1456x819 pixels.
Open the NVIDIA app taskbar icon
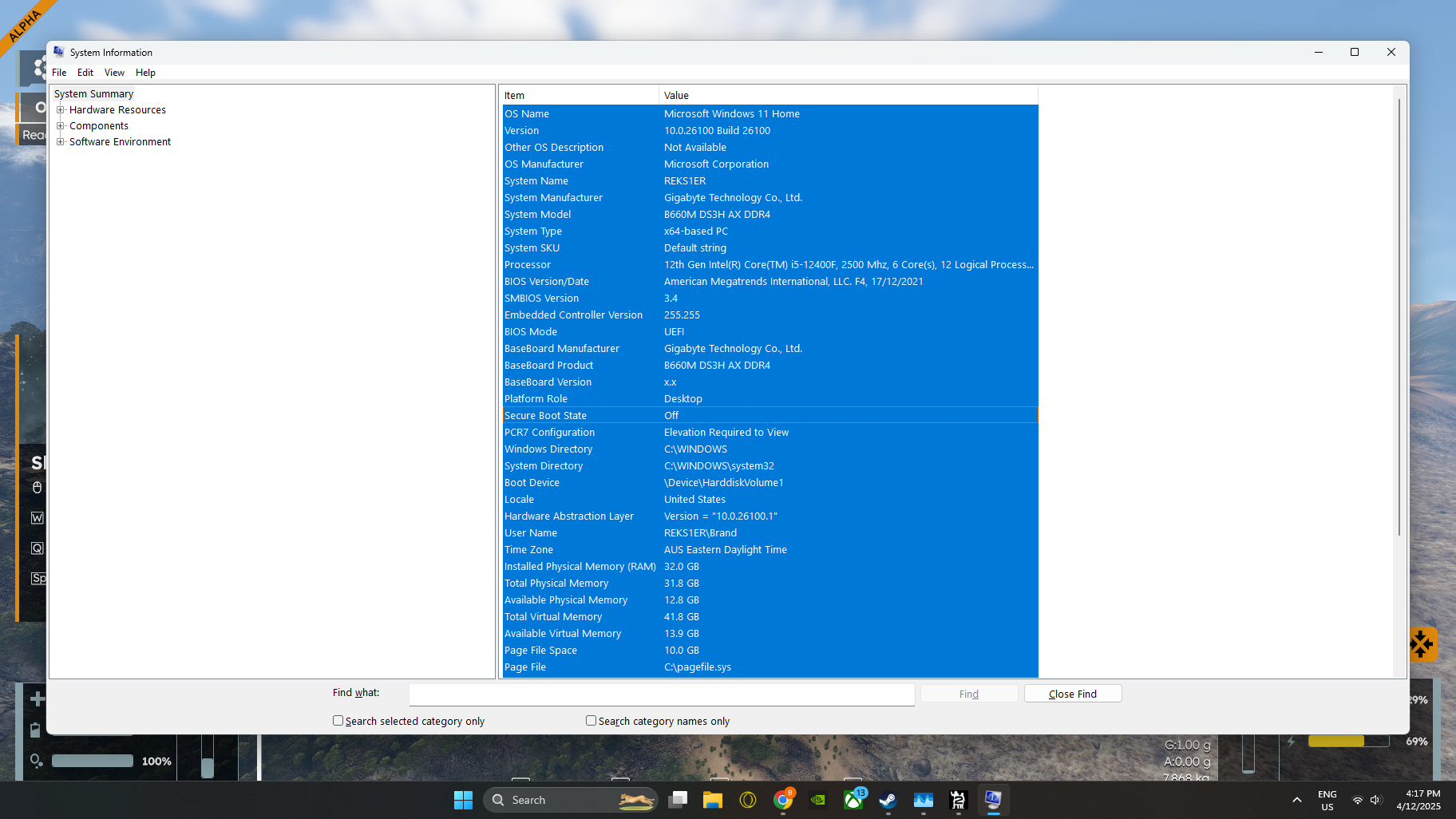[x=818, y=800]
